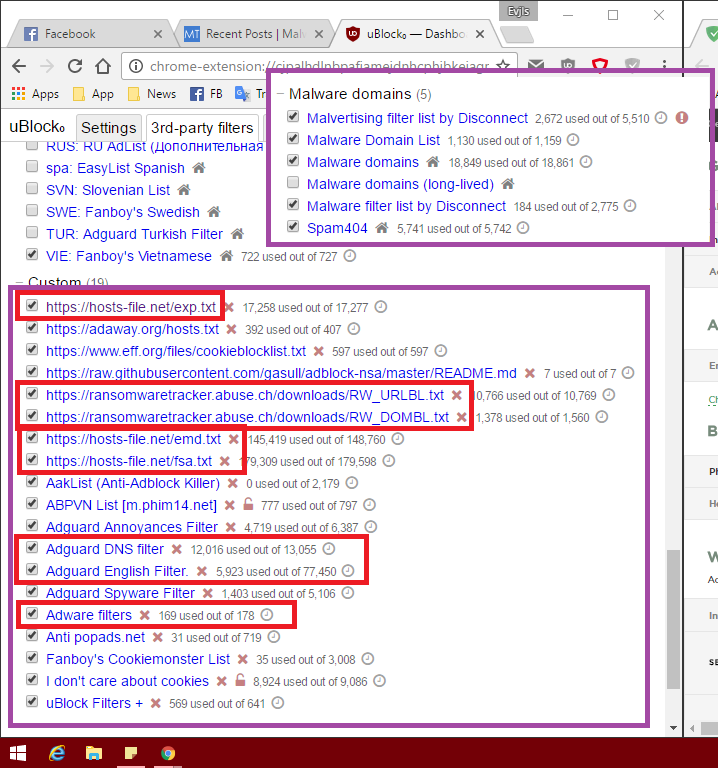
Task: Open the Adguard Annoyances Filter link
Action: tap(132, 527)
